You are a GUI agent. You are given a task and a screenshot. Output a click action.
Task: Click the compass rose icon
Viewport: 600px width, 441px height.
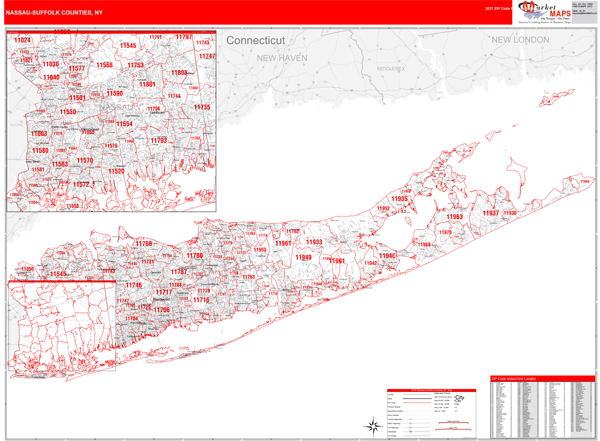tap(372, 427)
